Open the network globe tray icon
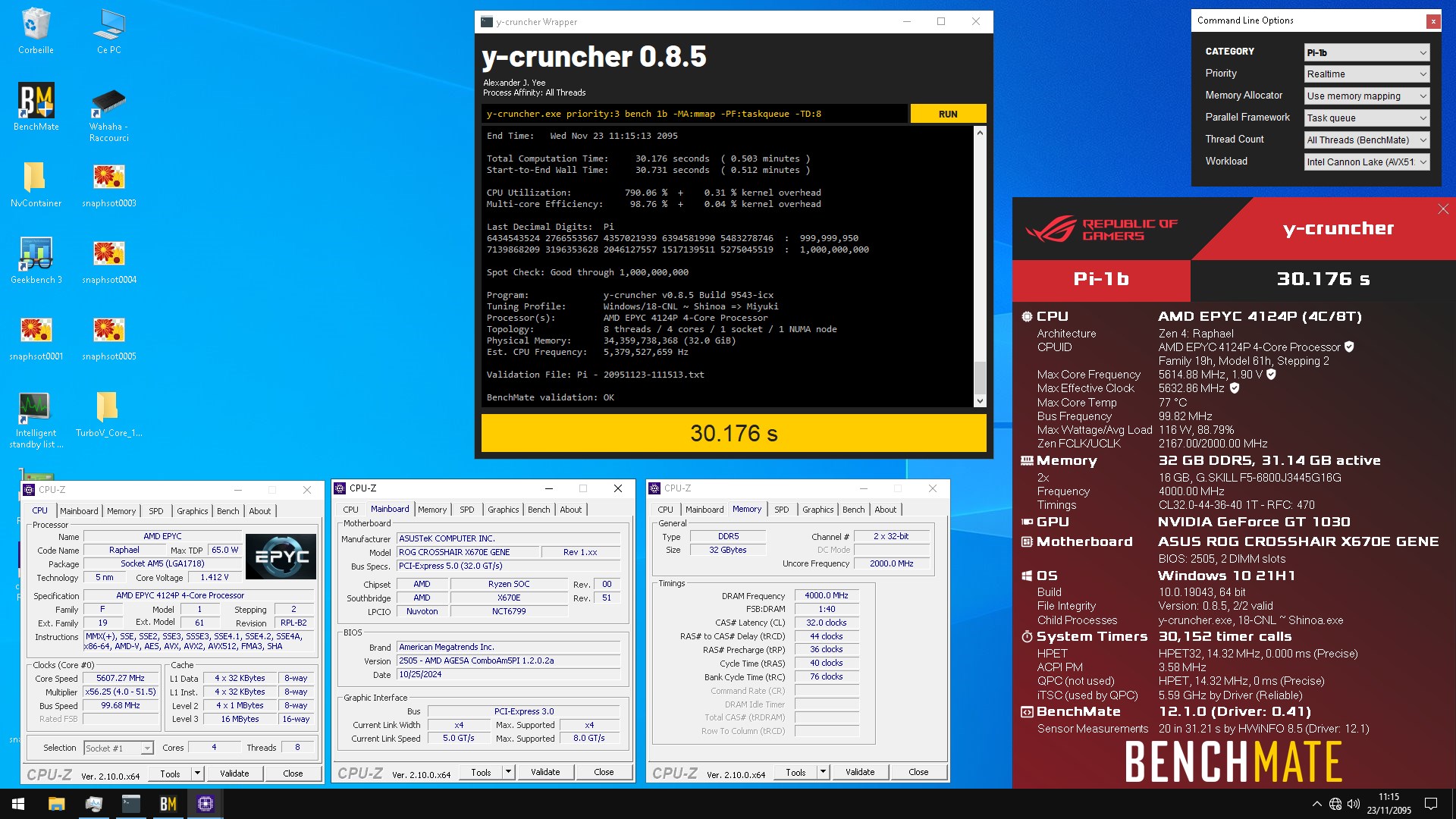Image resolution: width=1456 pixels, height=819 pixels. [x=1335, y=804]
